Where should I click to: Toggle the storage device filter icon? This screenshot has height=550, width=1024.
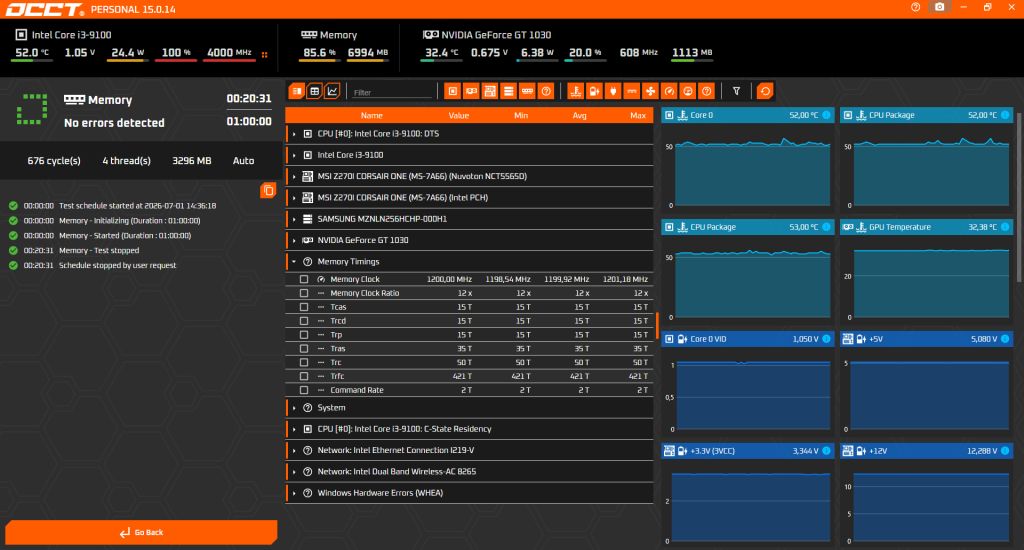509,91
